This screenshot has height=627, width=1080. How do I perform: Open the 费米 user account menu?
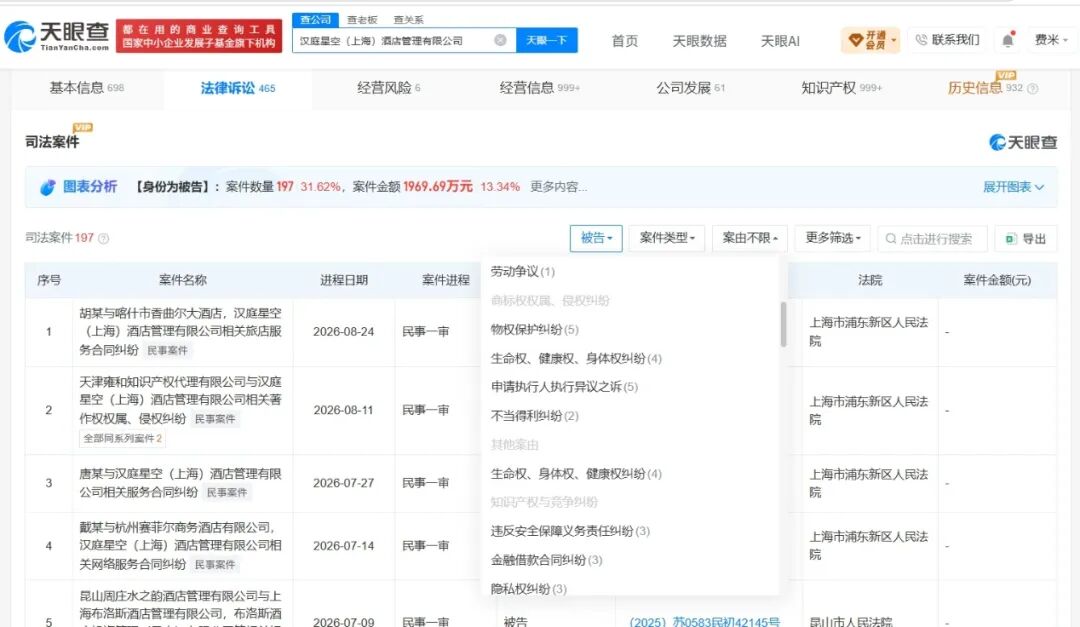[1051, 40]
